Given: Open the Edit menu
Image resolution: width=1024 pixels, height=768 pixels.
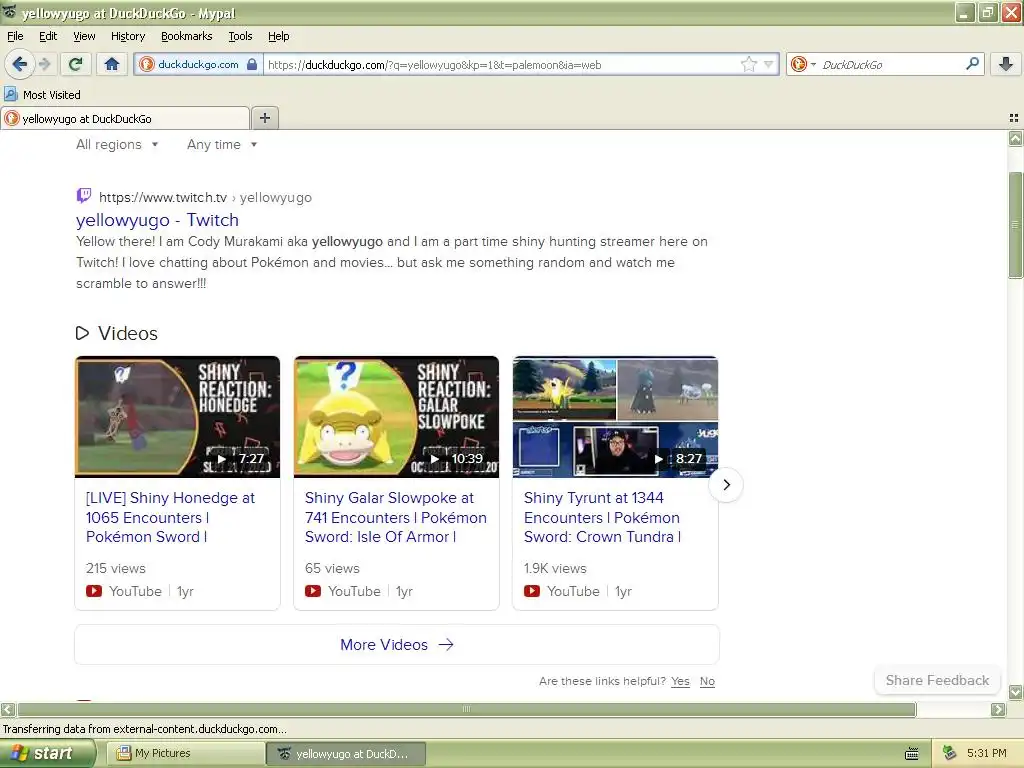Looking at the screenshot, I should tap(48, 36).
